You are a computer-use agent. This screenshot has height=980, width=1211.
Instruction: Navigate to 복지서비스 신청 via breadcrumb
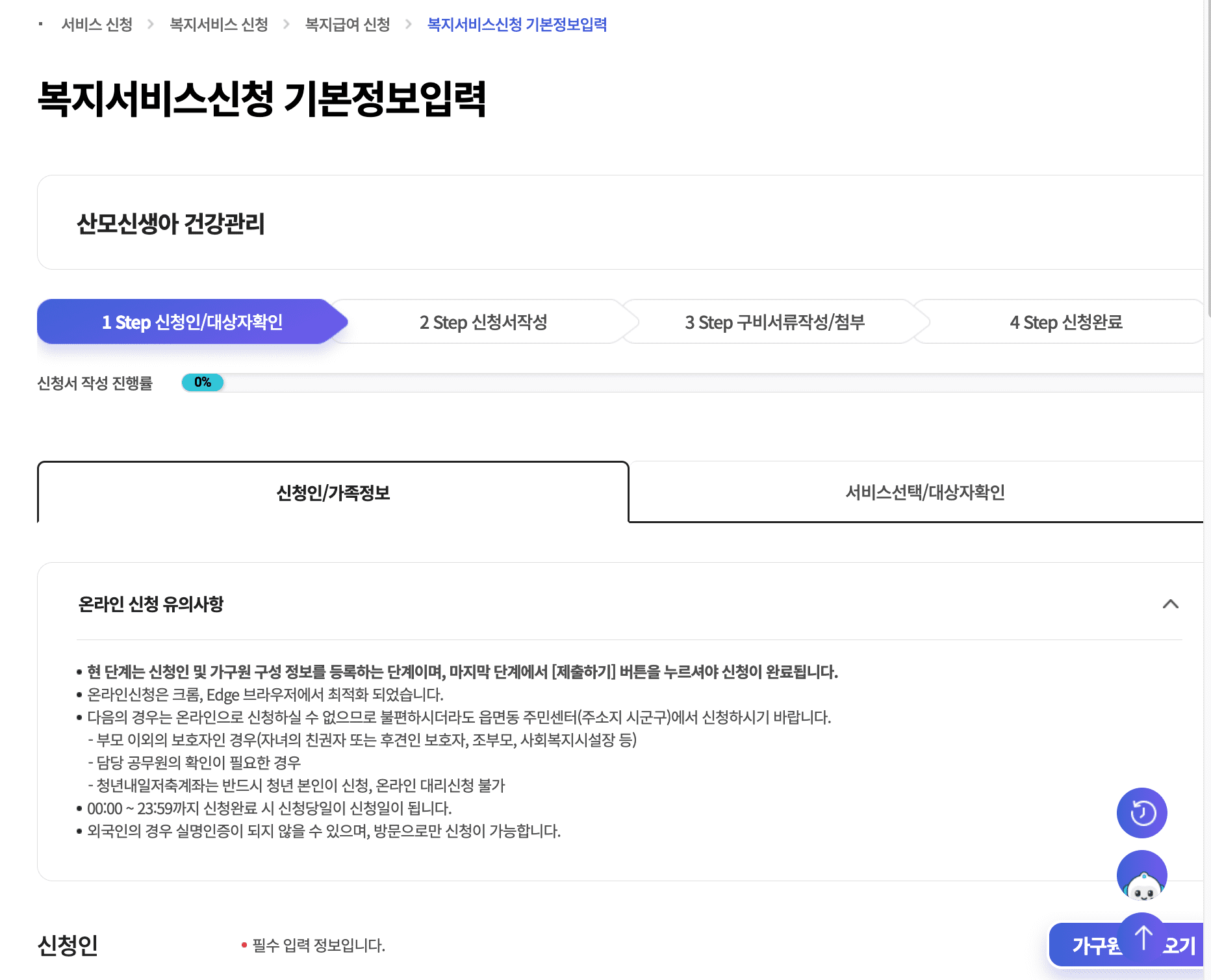218,25
